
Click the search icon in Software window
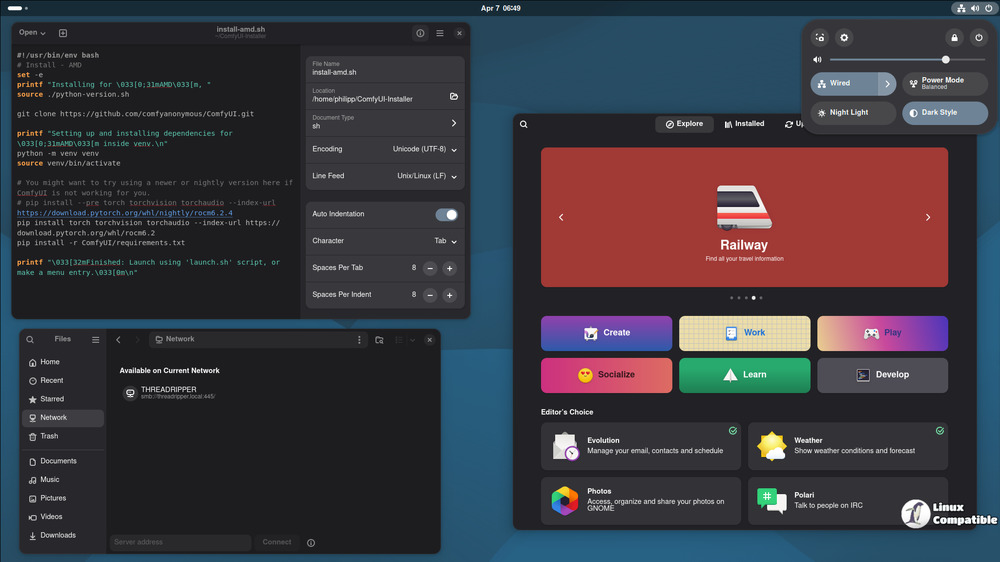point(524,125)
